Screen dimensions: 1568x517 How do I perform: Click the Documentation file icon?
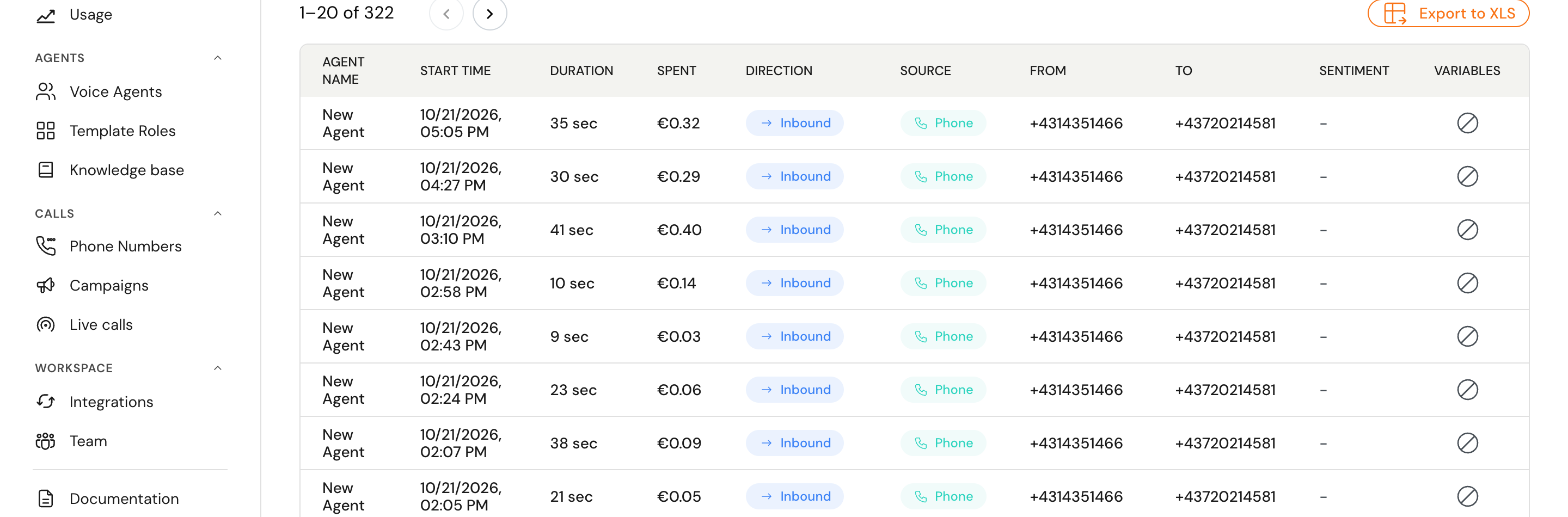[46, 498]
